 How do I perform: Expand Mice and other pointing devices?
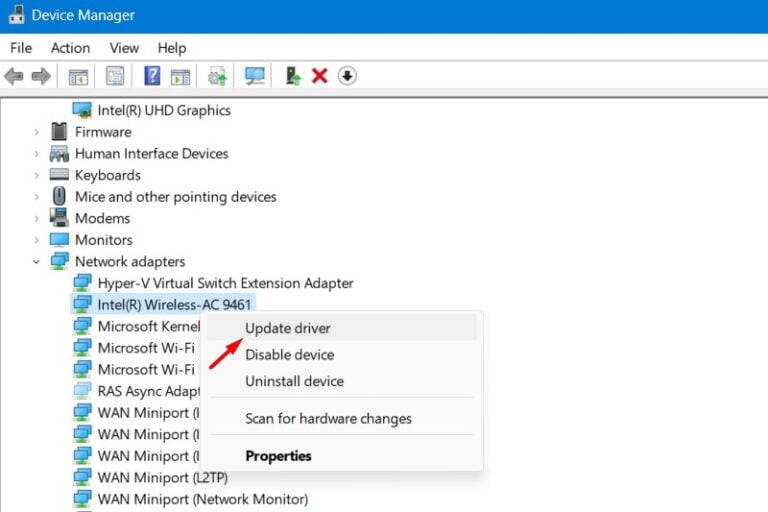click(x=36, y=196)
